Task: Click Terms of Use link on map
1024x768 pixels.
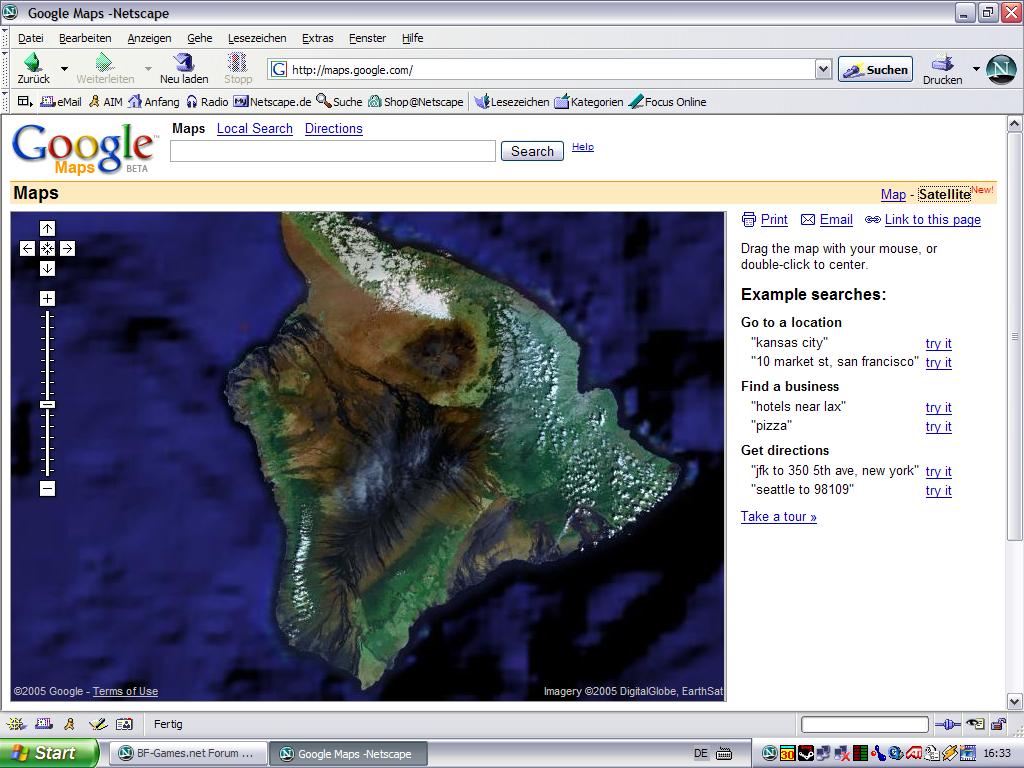Action: [x=125, y=691]
